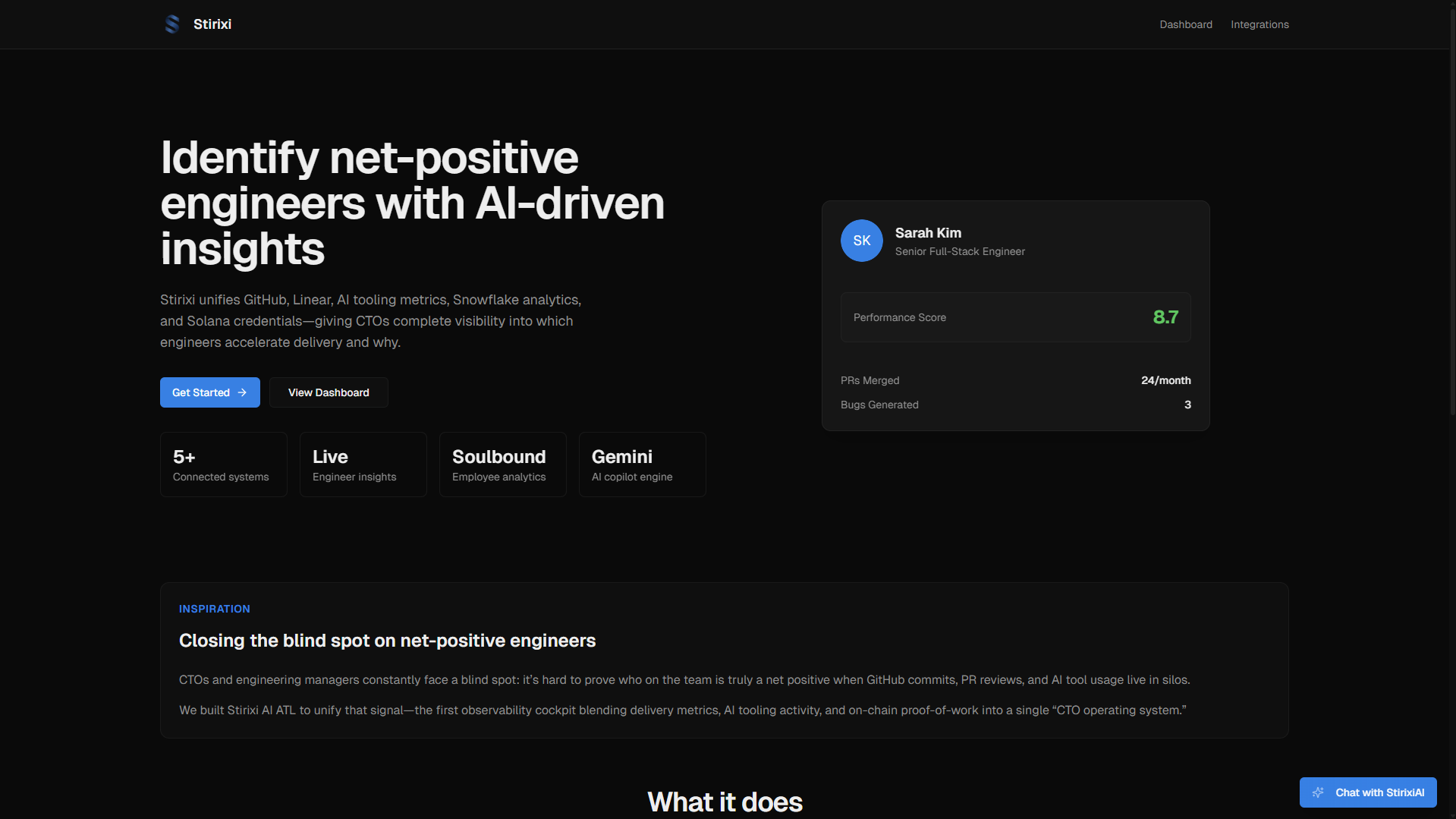
Task: Click the 8.7 performance score value
Action: coord(1165,317)
